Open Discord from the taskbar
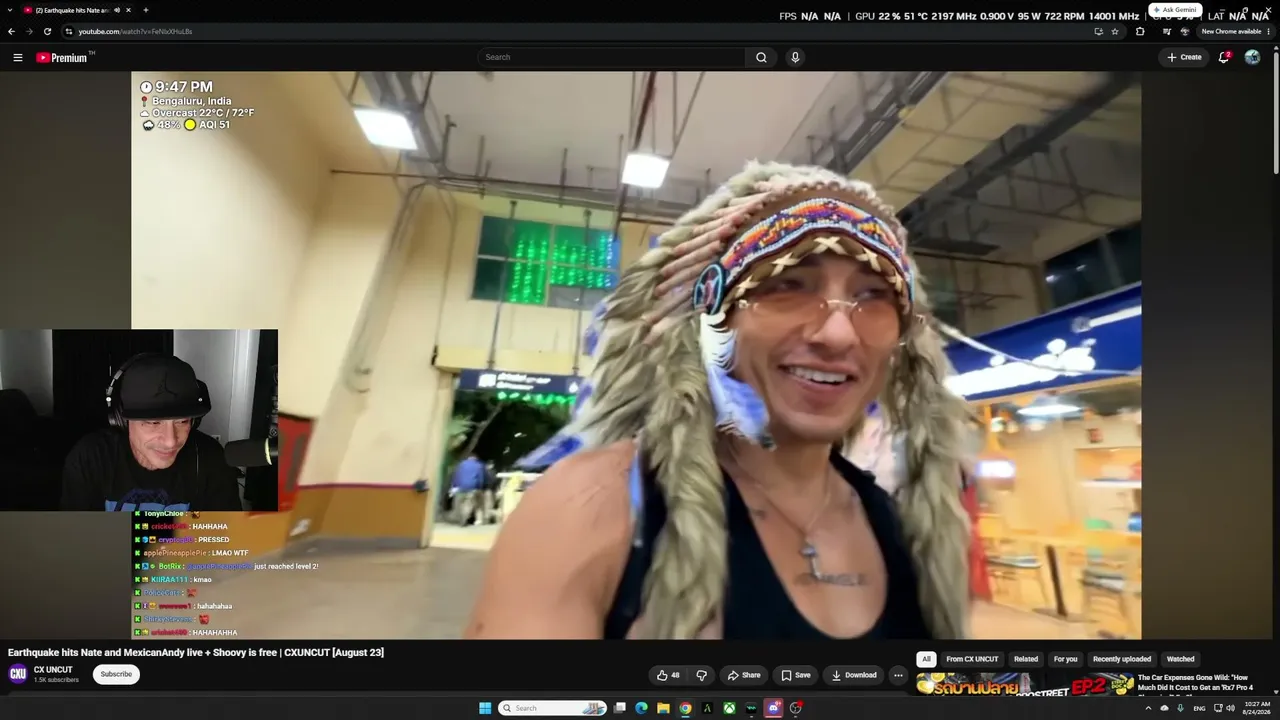The width and height of the screenshot is (1280, 720). click(774, 708)
